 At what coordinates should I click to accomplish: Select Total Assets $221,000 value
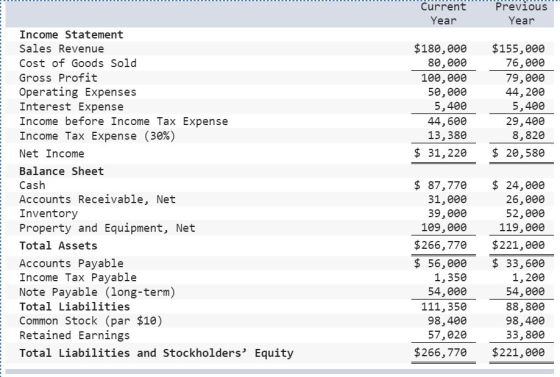point(518,245)
